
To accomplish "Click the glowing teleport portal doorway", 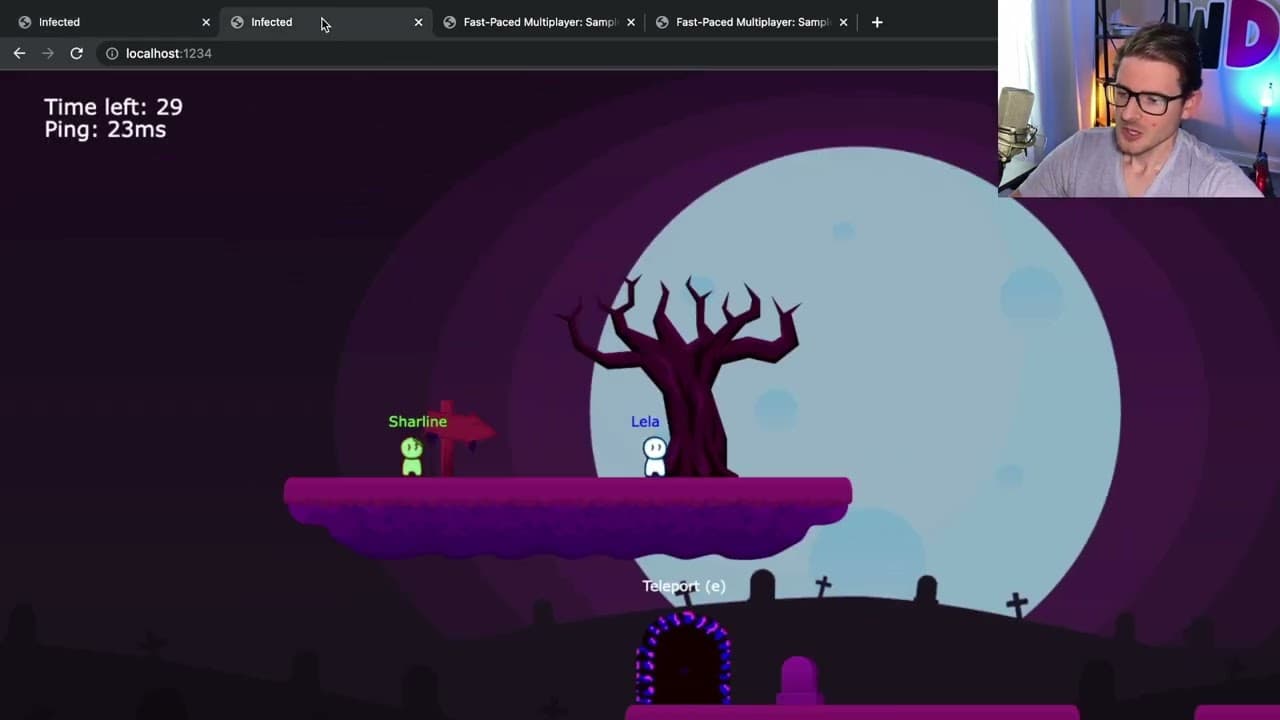I will [x=684, y=660].
